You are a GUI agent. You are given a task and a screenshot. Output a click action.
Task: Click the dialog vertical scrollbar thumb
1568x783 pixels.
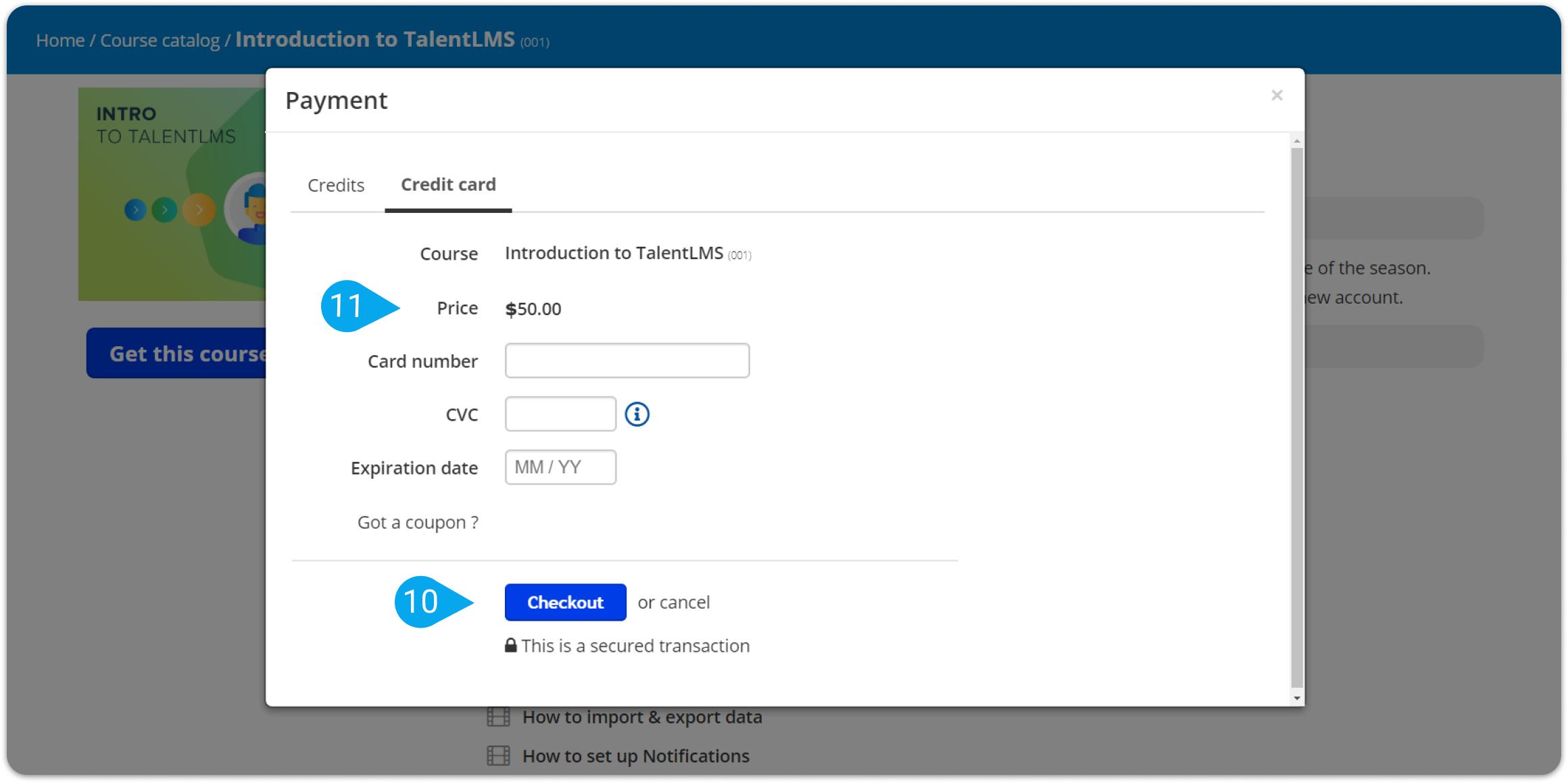(x=1296, y=417)
